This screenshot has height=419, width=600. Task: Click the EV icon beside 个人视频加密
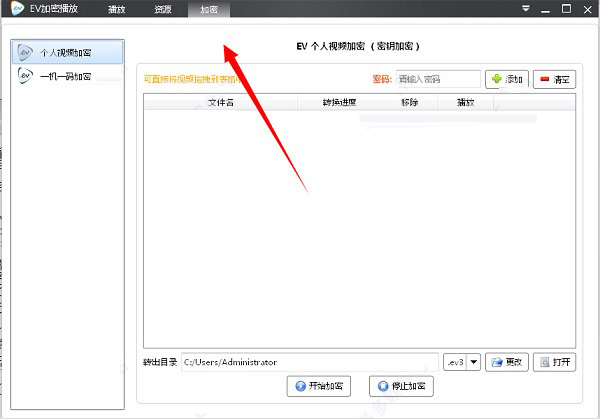click(25, 52)
